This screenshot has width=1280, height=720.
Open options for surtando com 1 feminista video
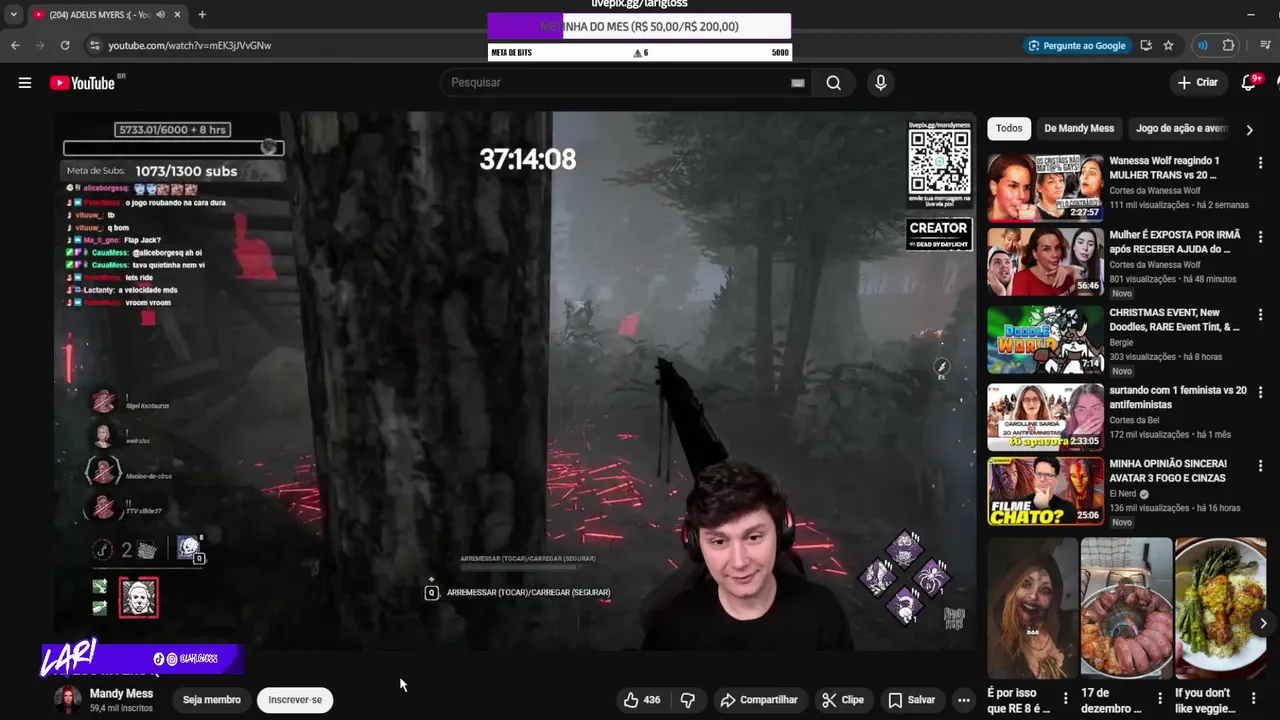click(1260, 393)
